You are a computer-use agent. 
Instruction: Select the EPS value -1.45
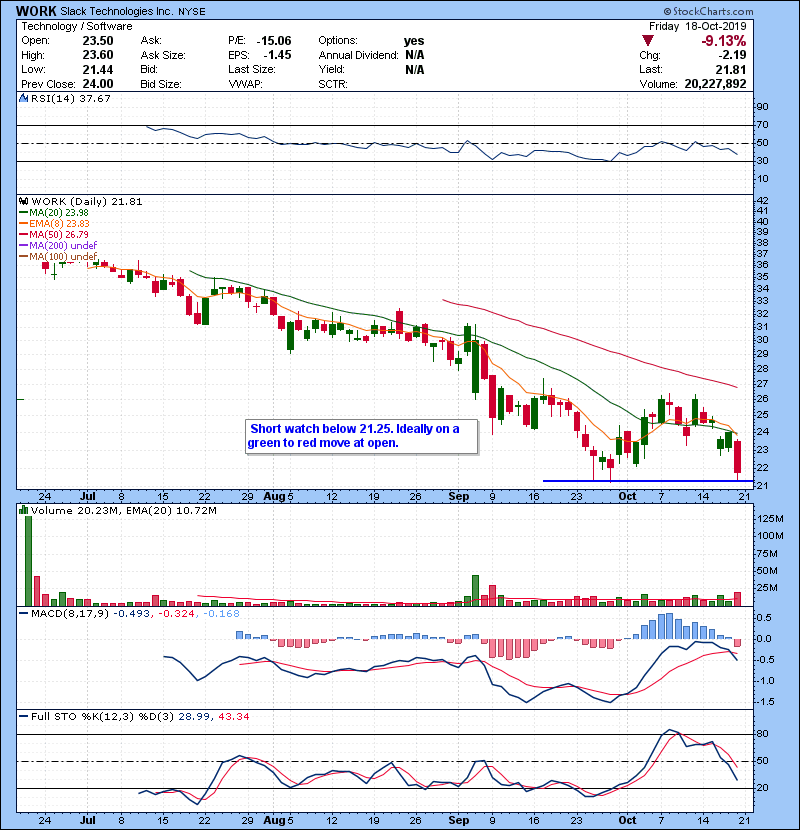(x=277, y=55)
